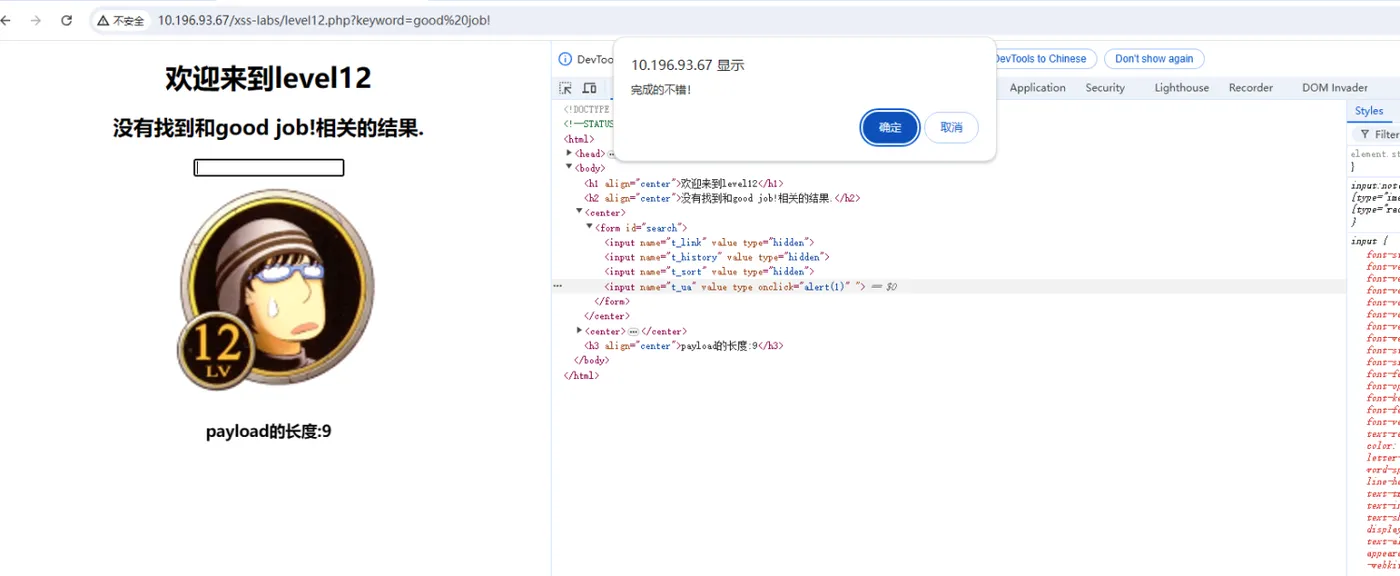Image resolution: width=1400 pixels, height=576 pixels.
Task: Click "Don't show again" in DevTools banner
Action: click(x=1154, y=59)
